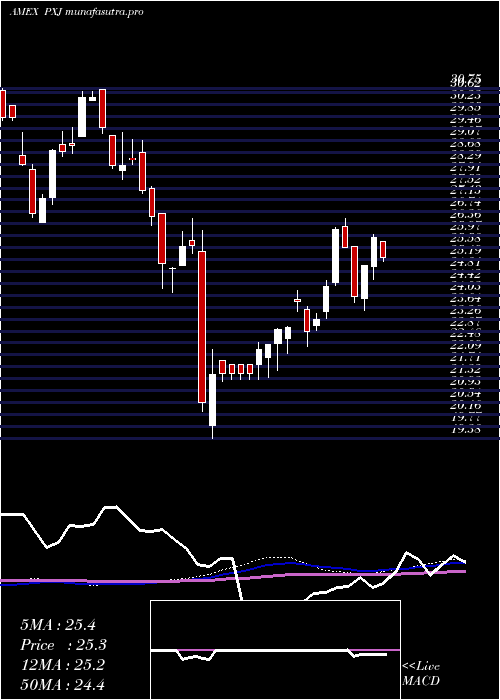The width and height of the screenshot is (500, 700).
Task: Click the 22.09 price axis label
Action: (x=465, y=346)
